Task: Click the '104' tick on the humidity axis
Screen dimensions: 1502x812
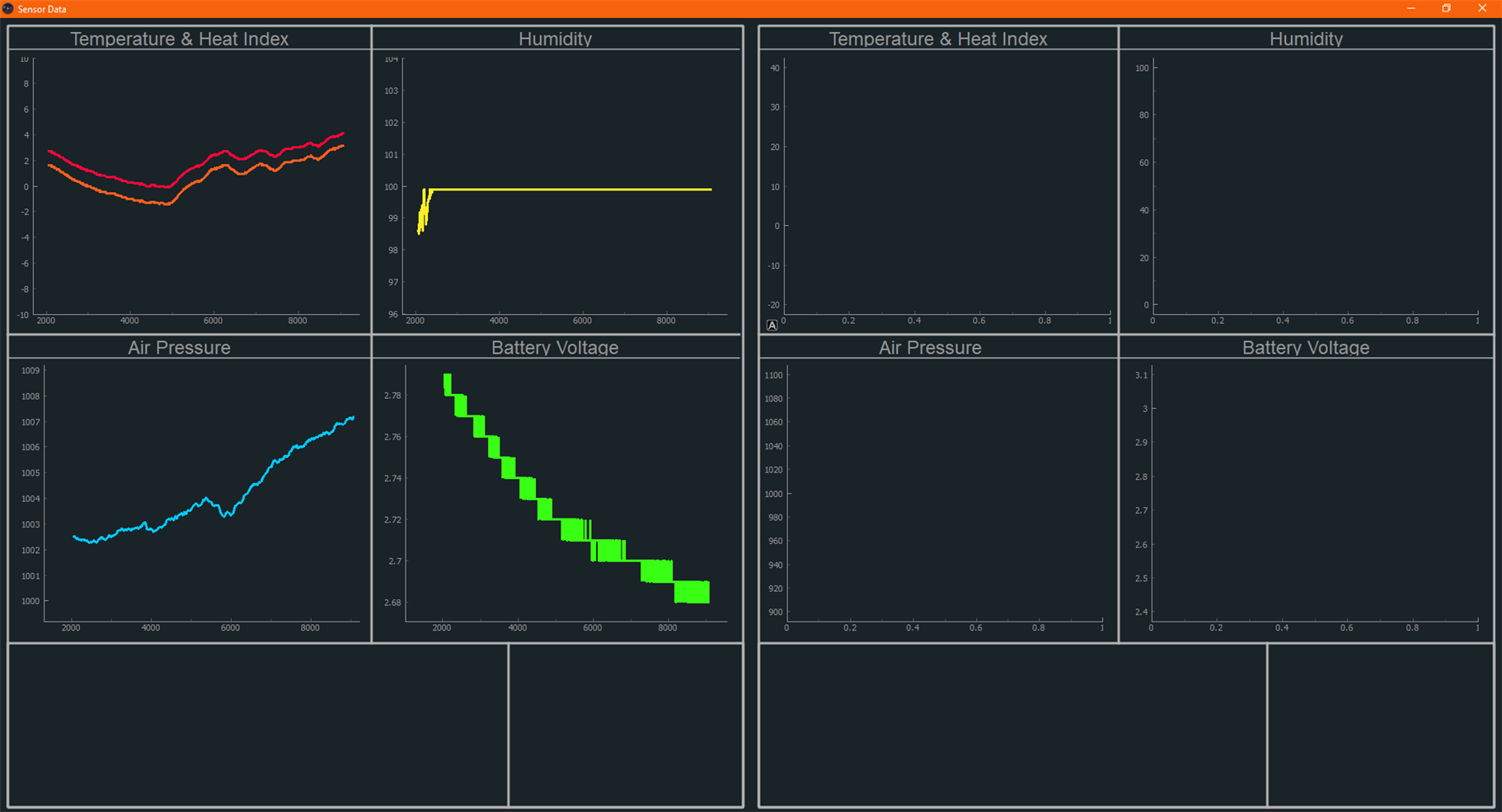Action: click(392, 59)
